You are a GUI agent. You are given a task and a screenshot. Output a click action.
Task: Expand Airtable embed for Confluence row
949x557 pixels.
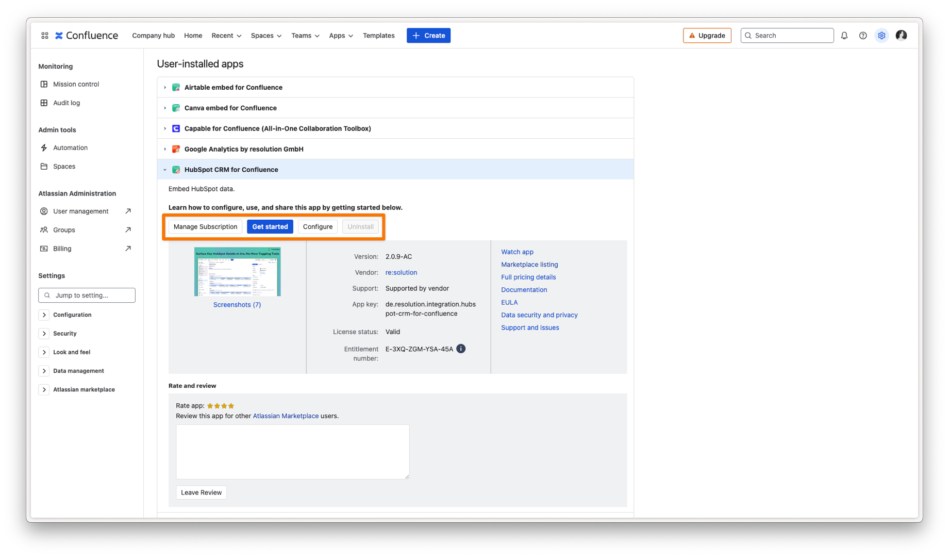(165, 87)
